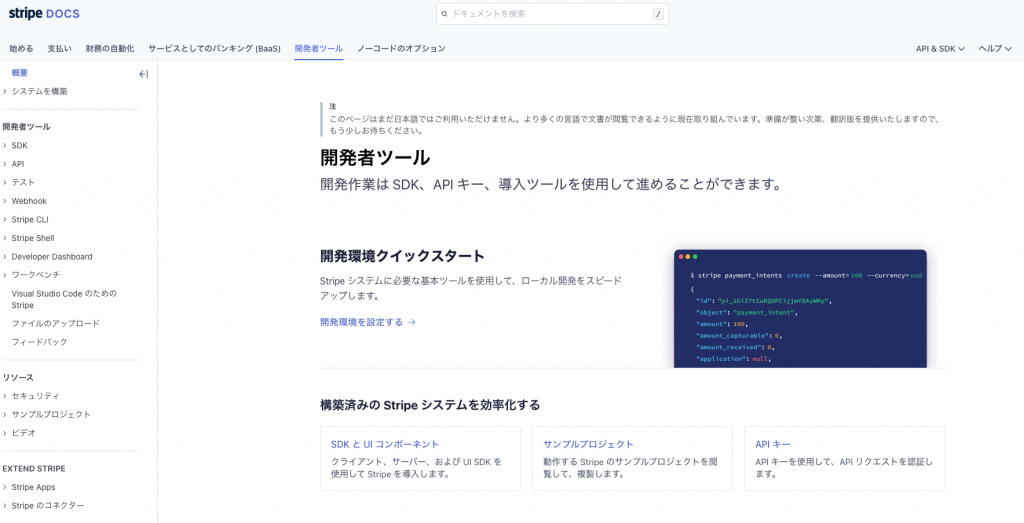This screenshot has height=523, width=1024.
Task: Open the サンプルプロジェクト card
Action: [x=632, y=459]
